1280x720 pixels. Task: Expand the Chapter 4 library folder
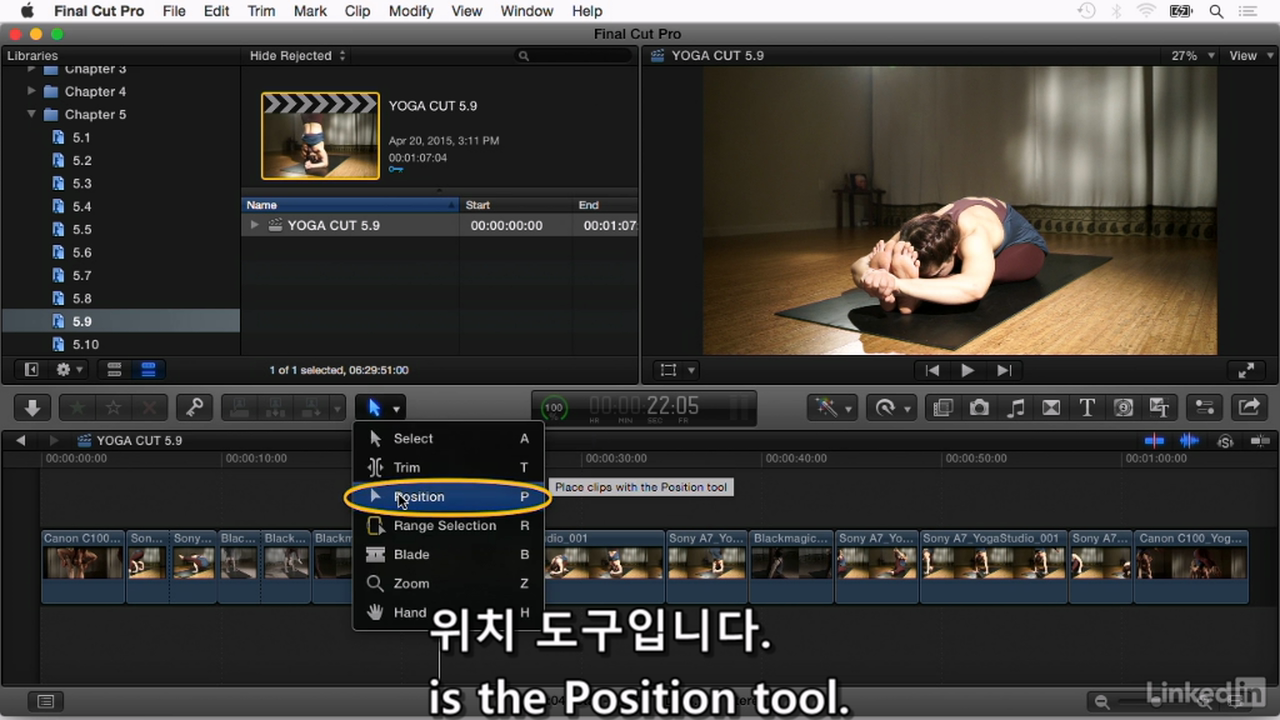pos(32,91)
